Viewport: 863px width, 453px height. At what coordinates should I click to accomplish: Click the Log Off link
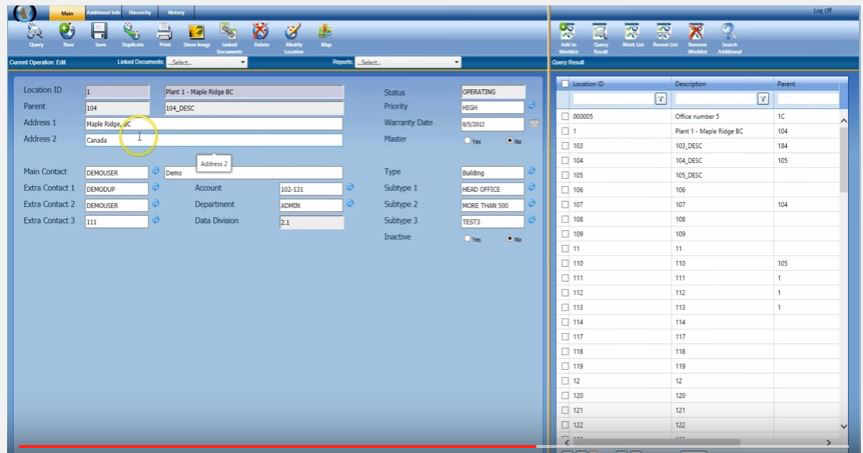pos(822,11)
